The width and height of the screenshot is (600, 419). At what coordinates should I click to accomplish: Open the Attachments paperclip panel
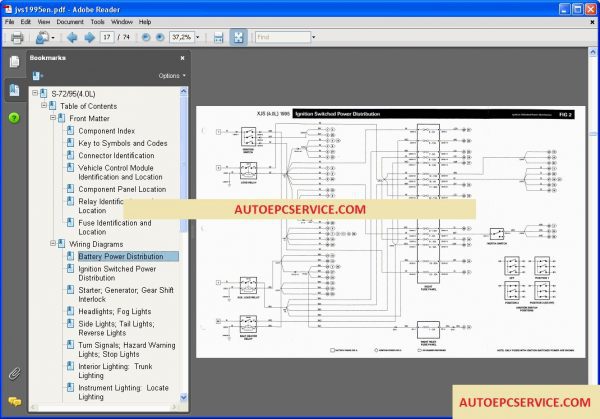[15, 373]
